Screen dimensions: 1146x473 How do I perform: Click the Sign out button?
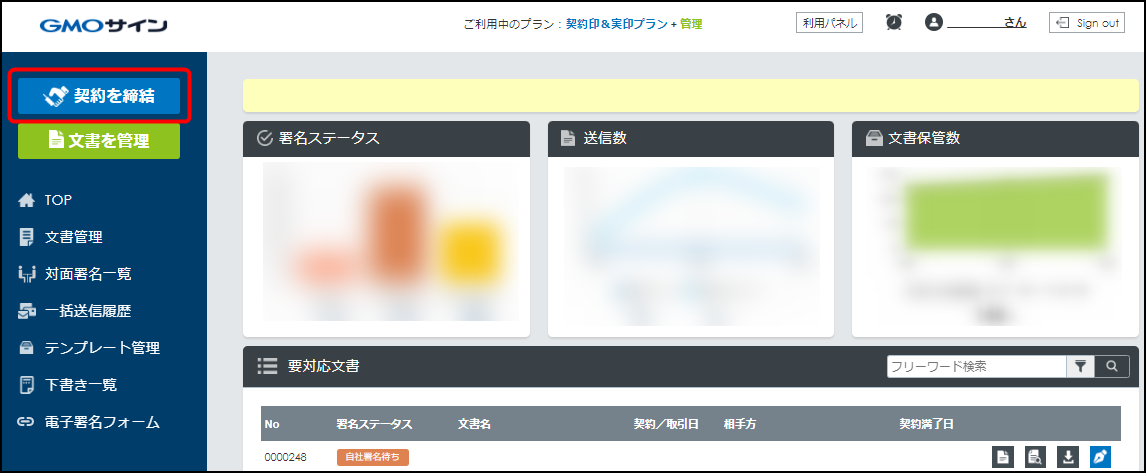[1087, 23]
